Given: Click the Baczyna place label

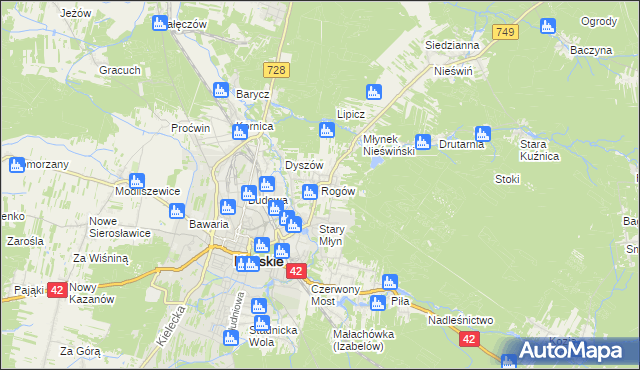Looking at the screenshot, I should tap(591, 50).
